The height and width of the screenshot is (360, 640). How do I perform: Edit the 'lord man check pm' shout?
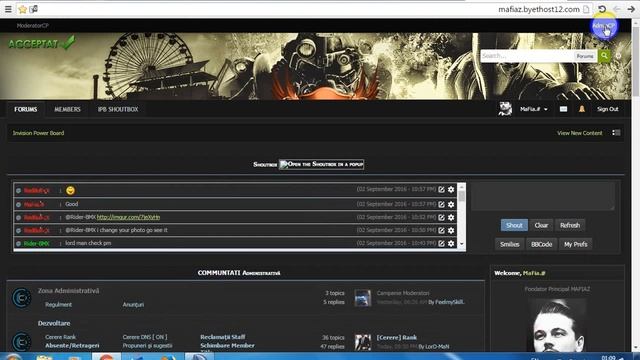[441, 243]
